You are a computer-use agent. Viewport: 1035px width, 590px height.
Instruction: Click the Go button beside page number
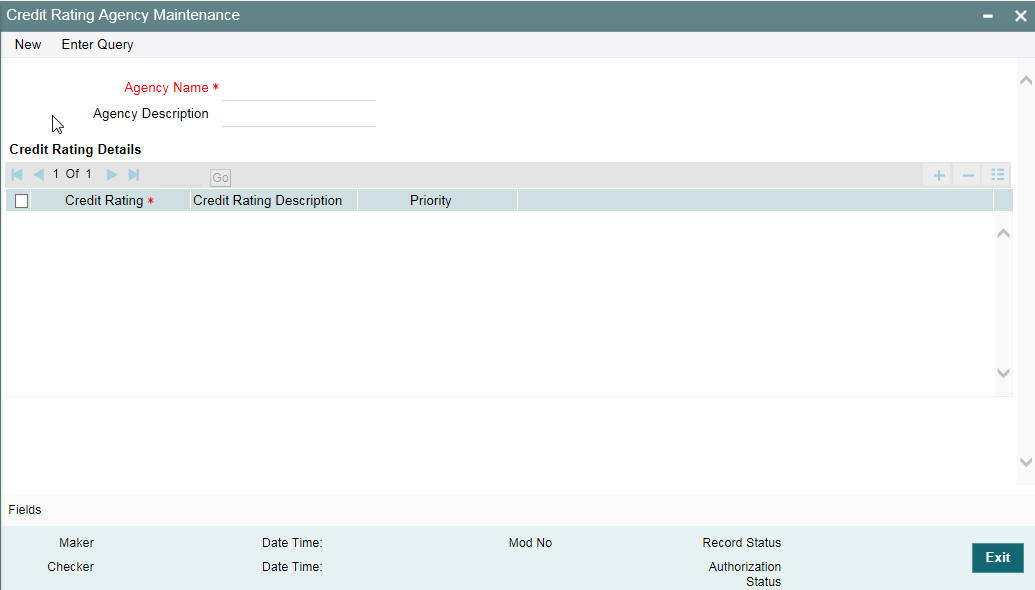click(220, 178)
